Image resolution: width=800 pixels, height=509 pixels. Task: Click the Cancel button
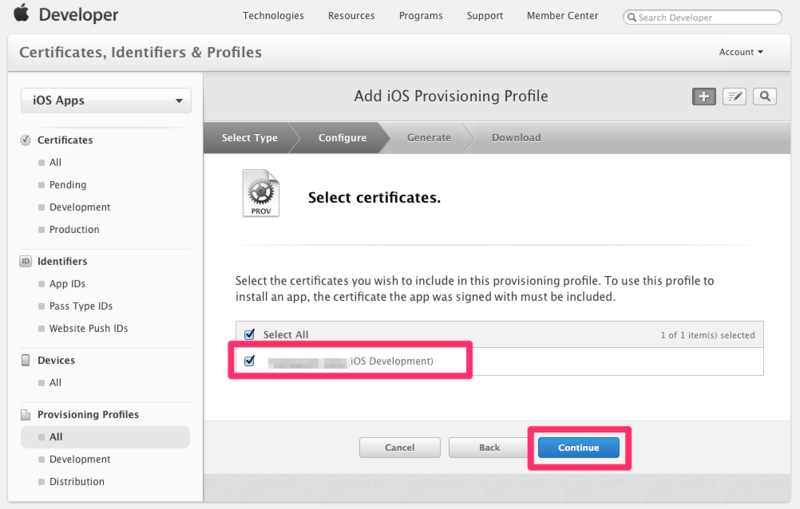399,448
